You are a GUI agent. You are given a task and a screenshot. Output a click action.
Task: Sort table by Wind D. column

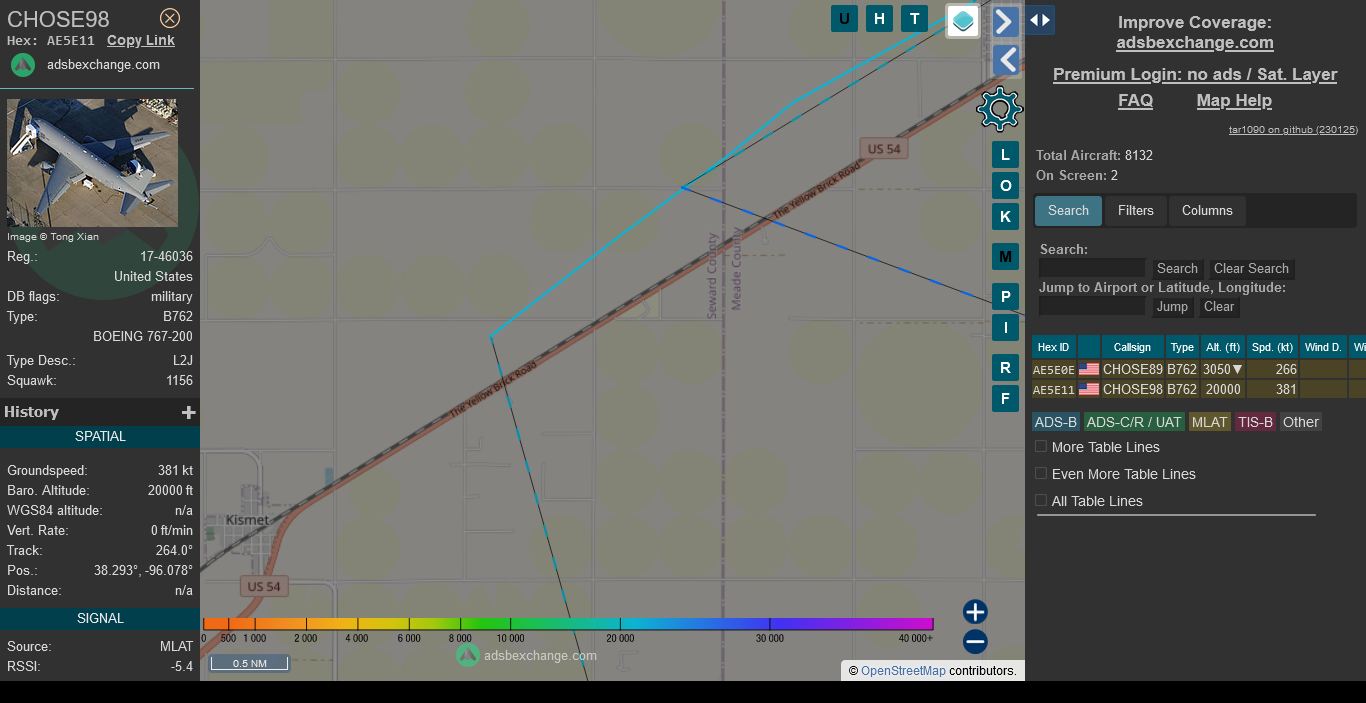(x=1323, y=347)
